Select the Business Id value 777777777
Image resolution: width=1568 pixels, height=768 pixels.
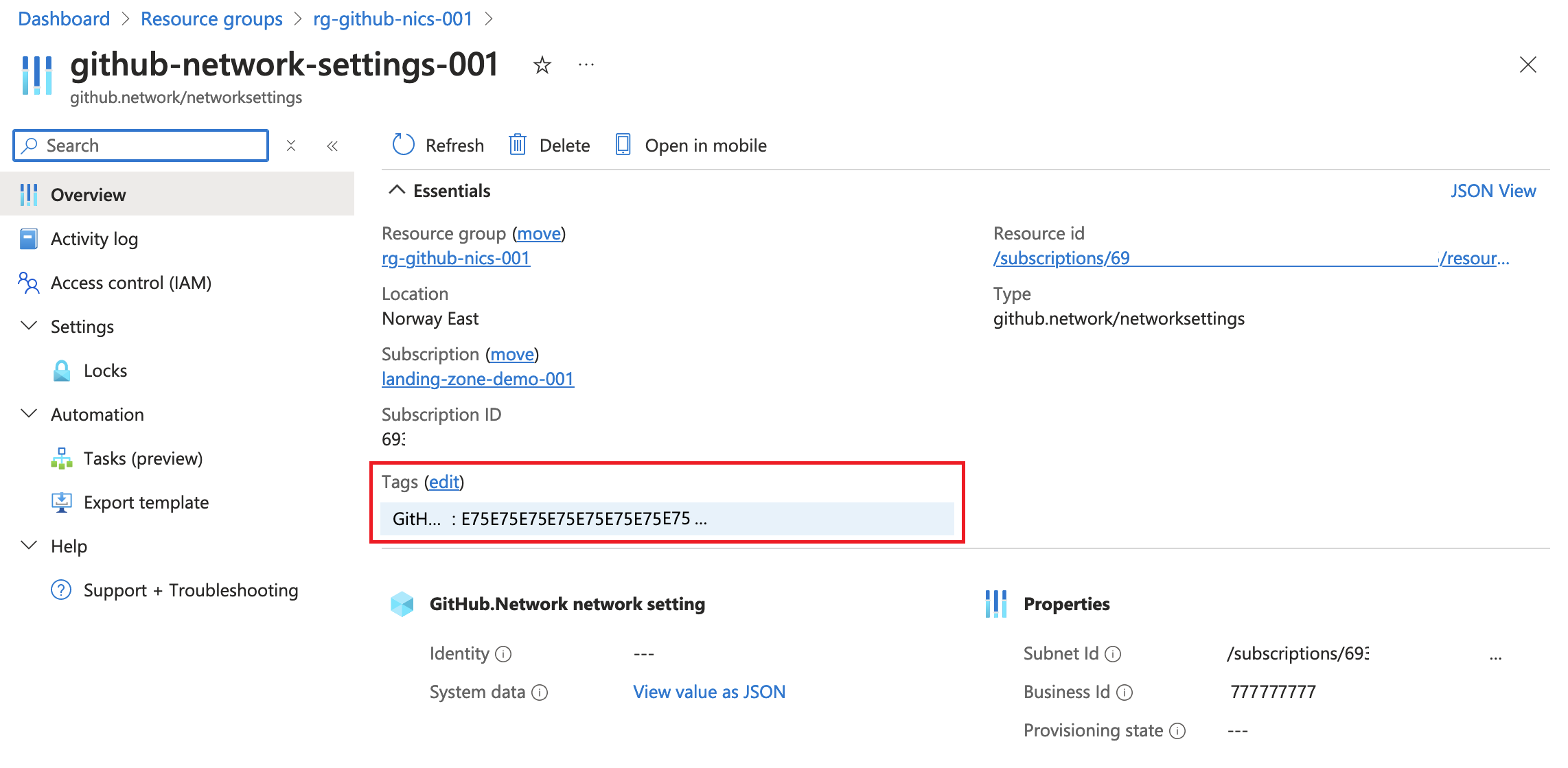1273,692
